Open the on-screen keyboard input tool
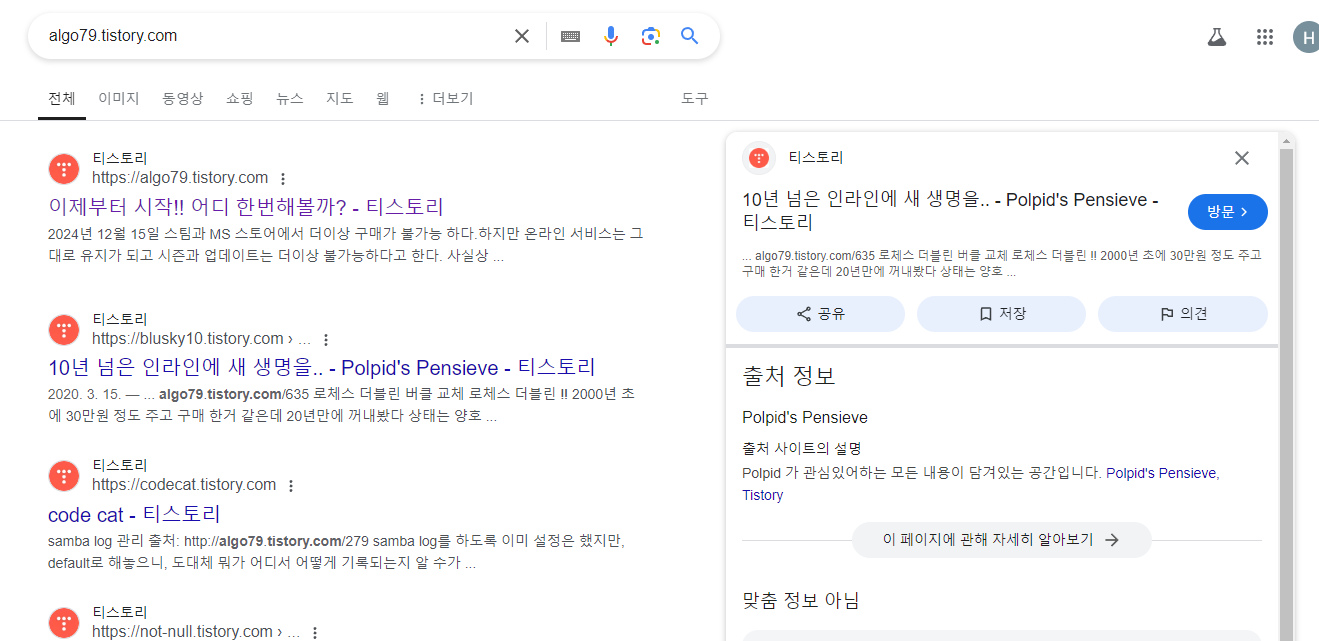 (570, 36)
